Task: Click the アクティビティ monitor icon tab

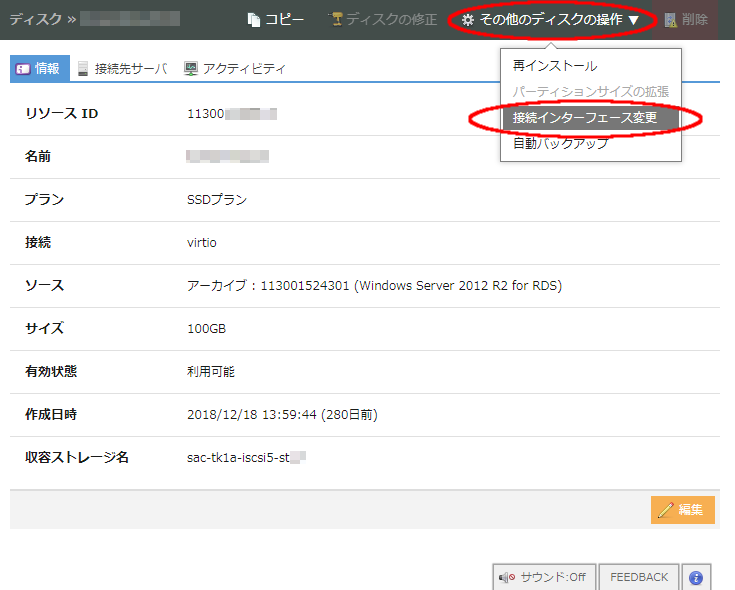Action: point(191,69)
